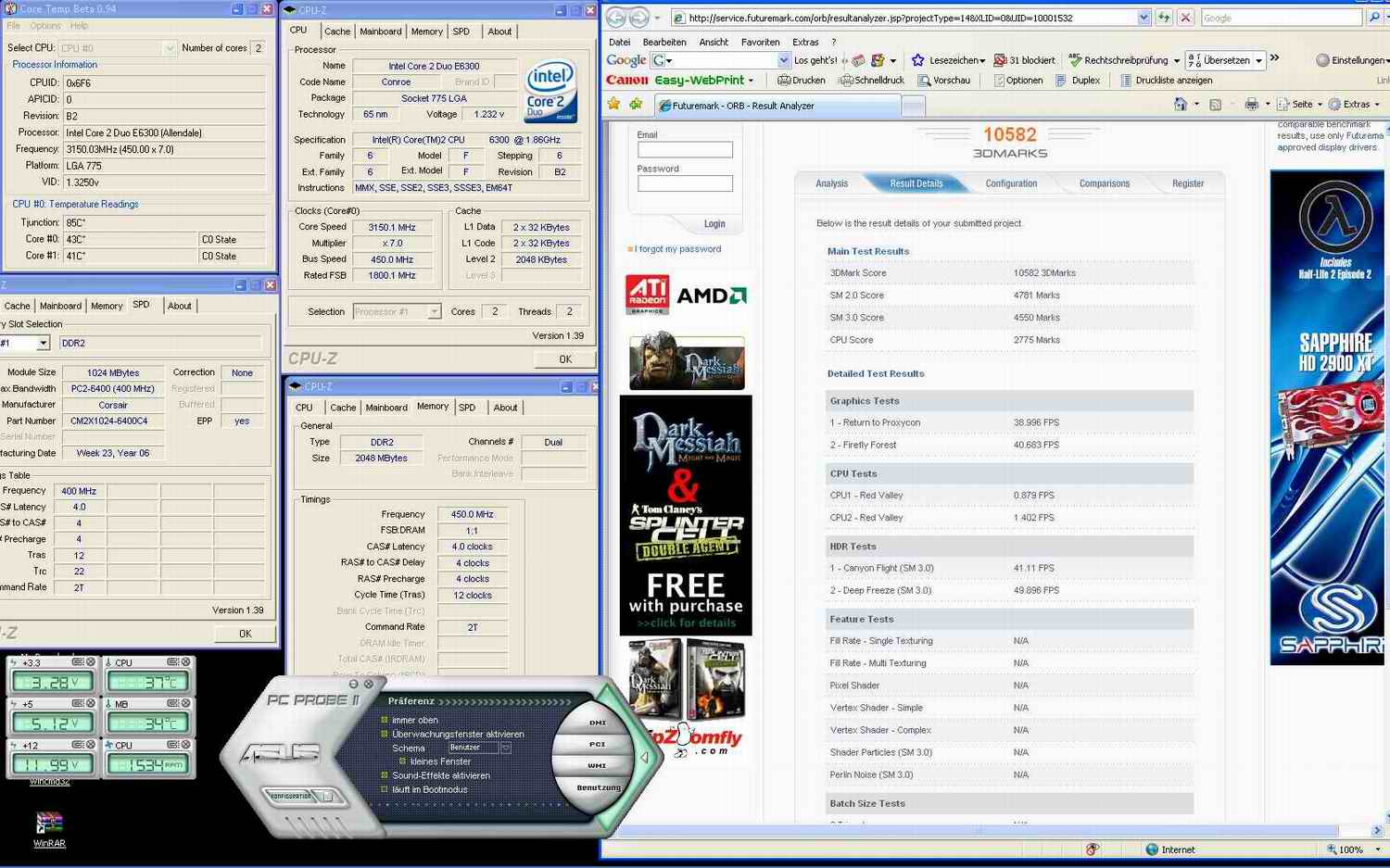Click the browser Back arrow button
Image resolution: width=1390 pixels, height=868 pixels.
(x=615, y=18)
